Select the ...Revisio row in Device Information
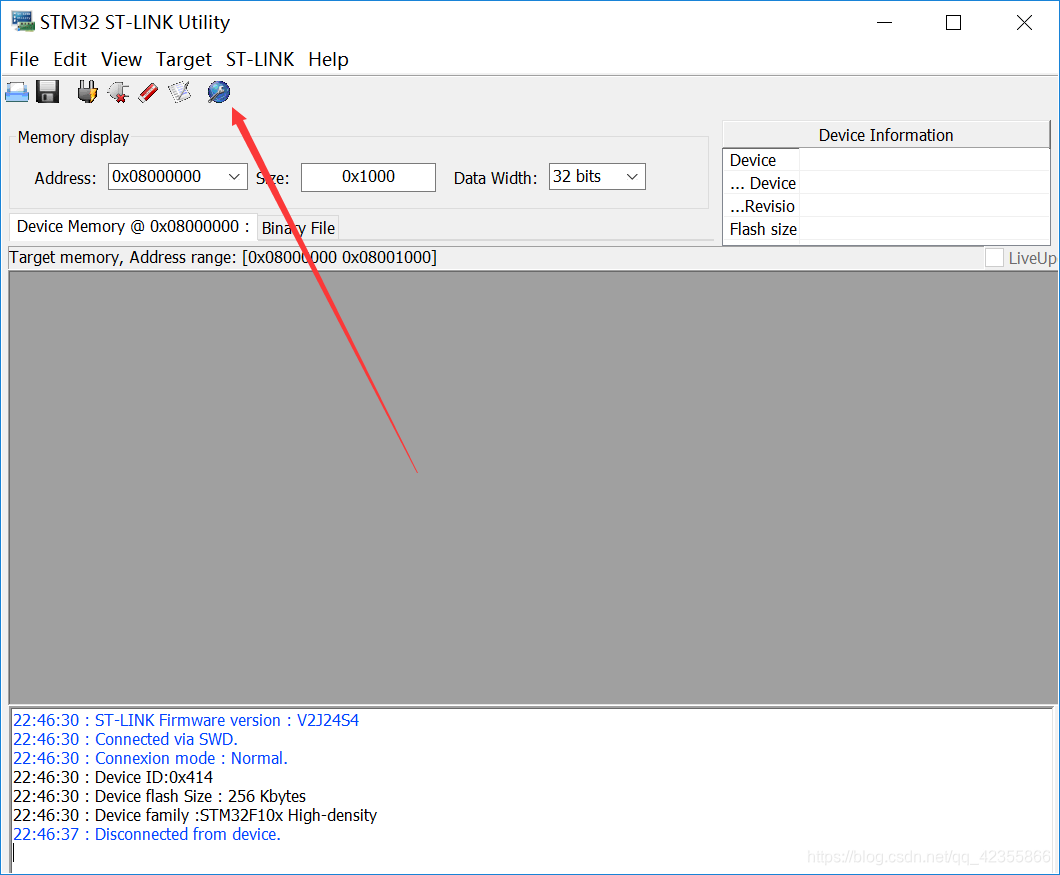 point(886,206)
